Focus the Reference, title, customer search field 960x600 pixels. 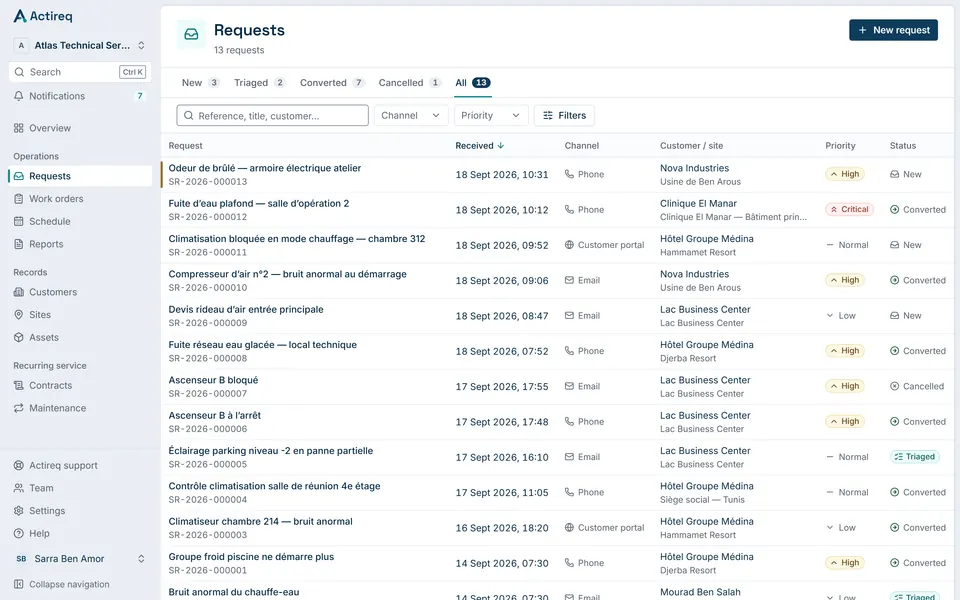272,115
